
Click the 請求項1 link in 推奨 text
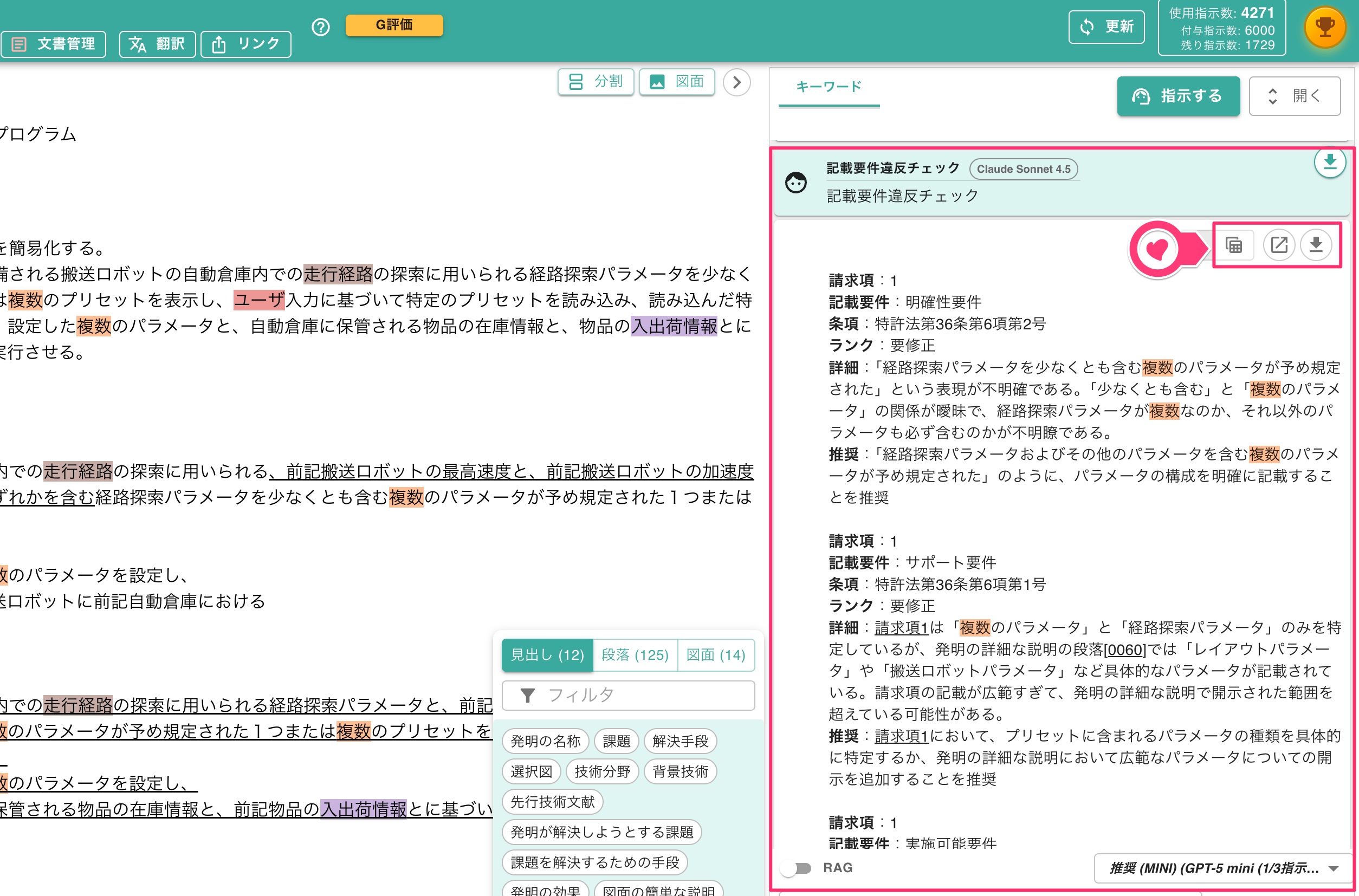[x=901, y=736]
